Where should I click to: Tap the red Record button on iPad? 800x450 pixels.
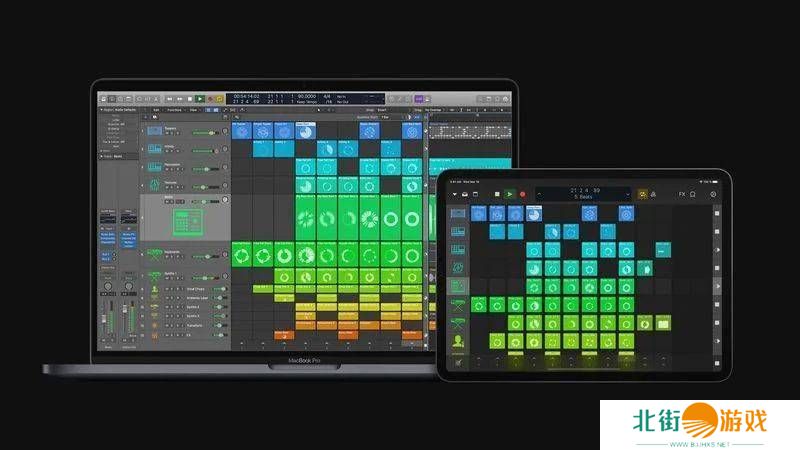point(524,193)
